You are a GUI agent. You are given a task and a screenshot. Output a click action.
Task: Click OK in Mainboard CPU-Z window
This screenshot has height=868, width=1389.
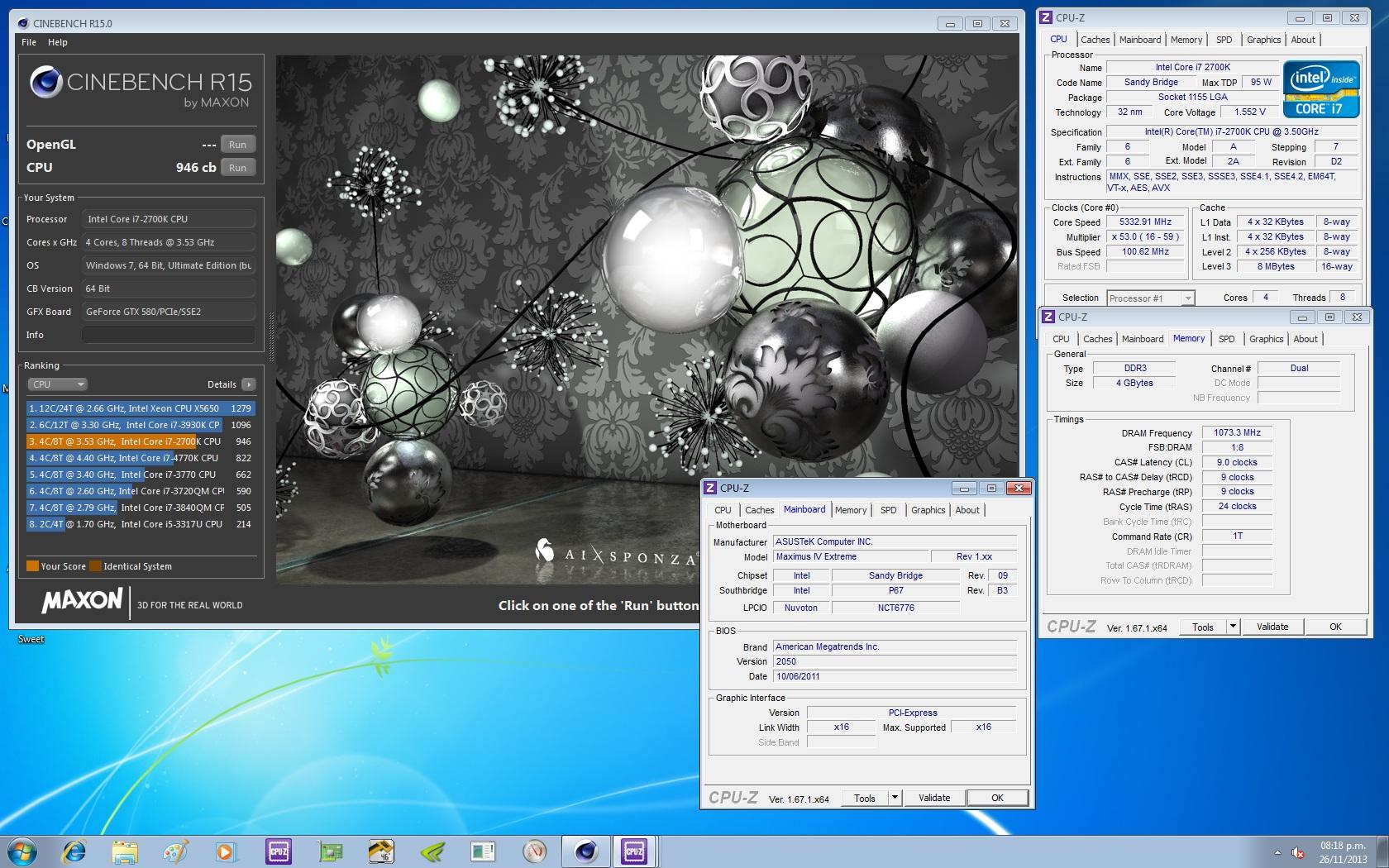[x=998, y=798]
